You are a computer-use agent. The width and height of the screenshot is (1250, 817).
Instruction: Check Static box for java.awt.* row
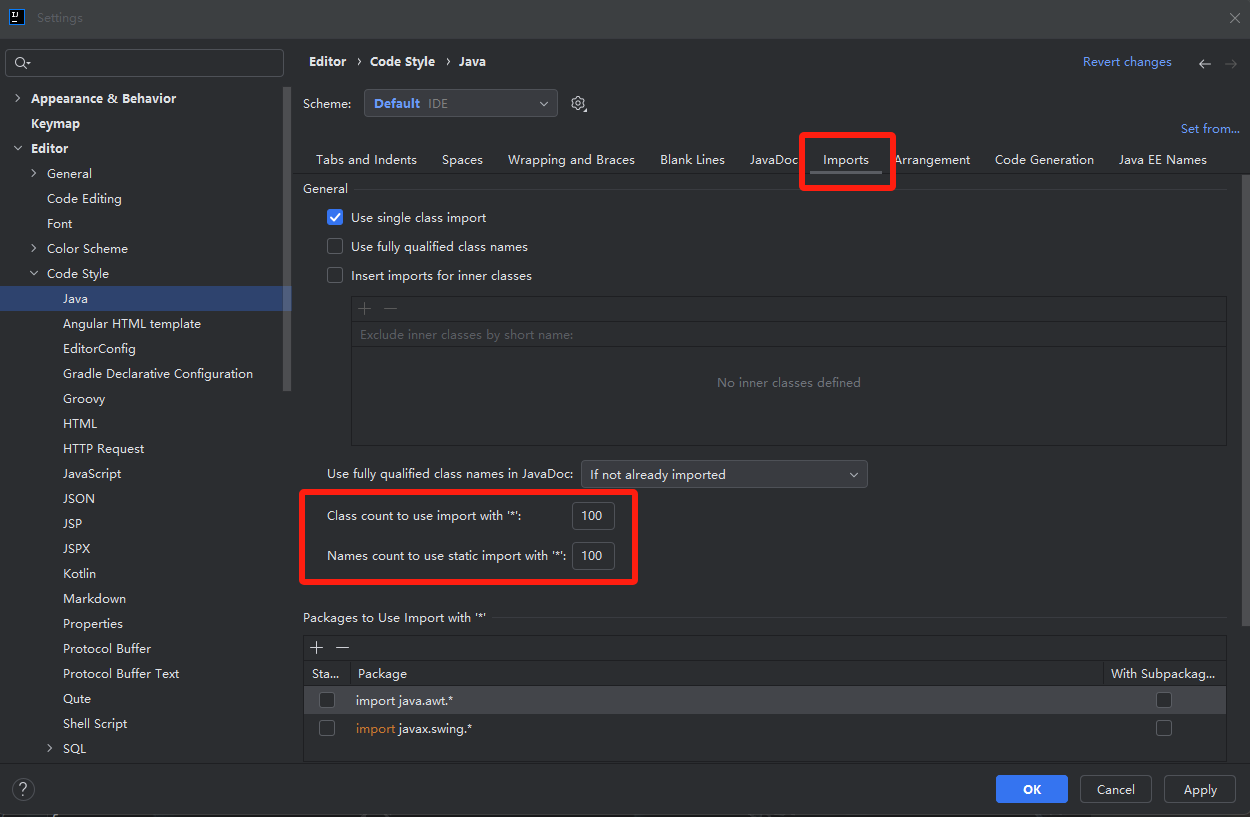(x=327, y=700)
